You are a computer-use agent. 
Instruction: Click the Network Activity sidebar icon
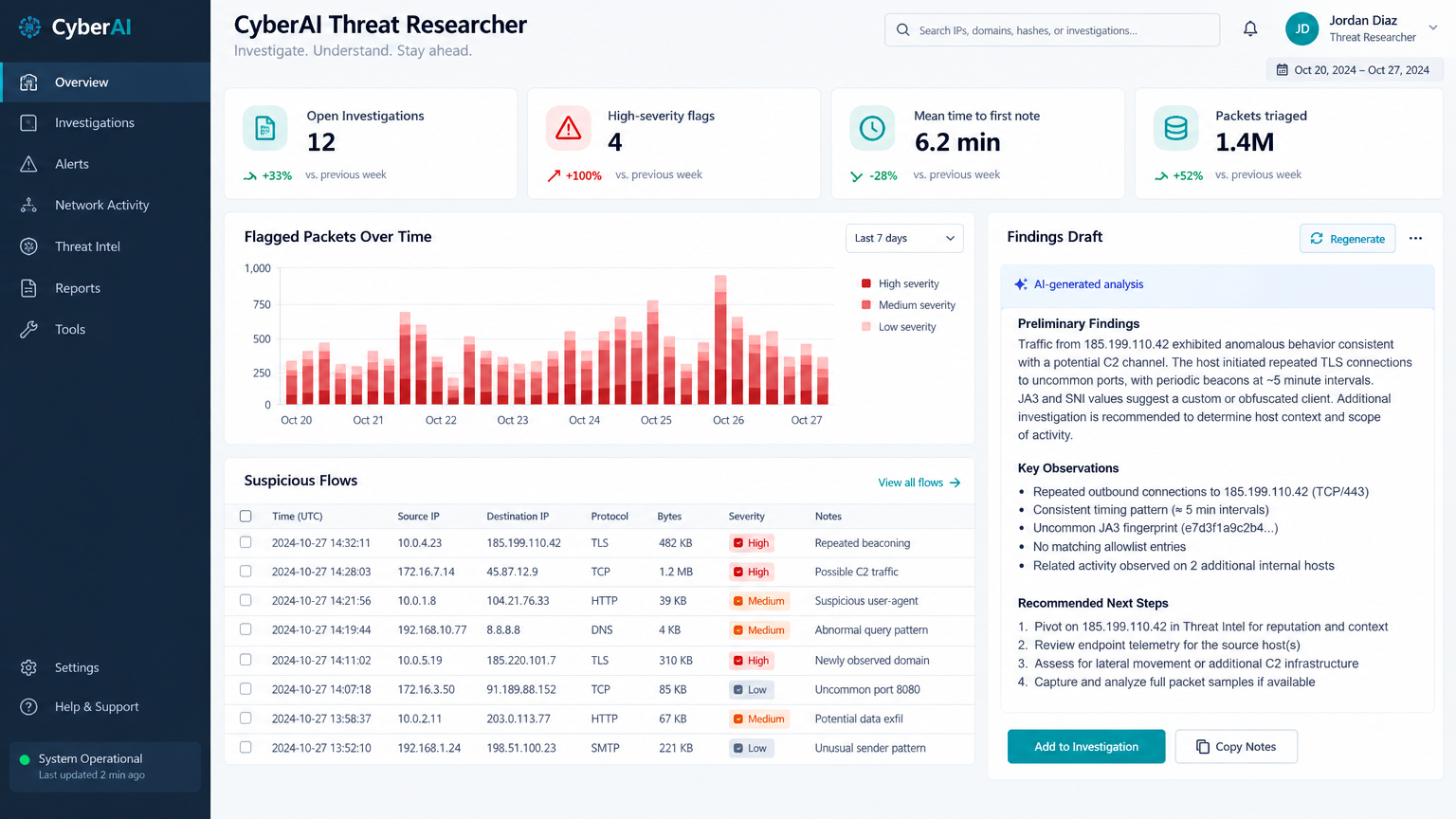tap(29, 205)
